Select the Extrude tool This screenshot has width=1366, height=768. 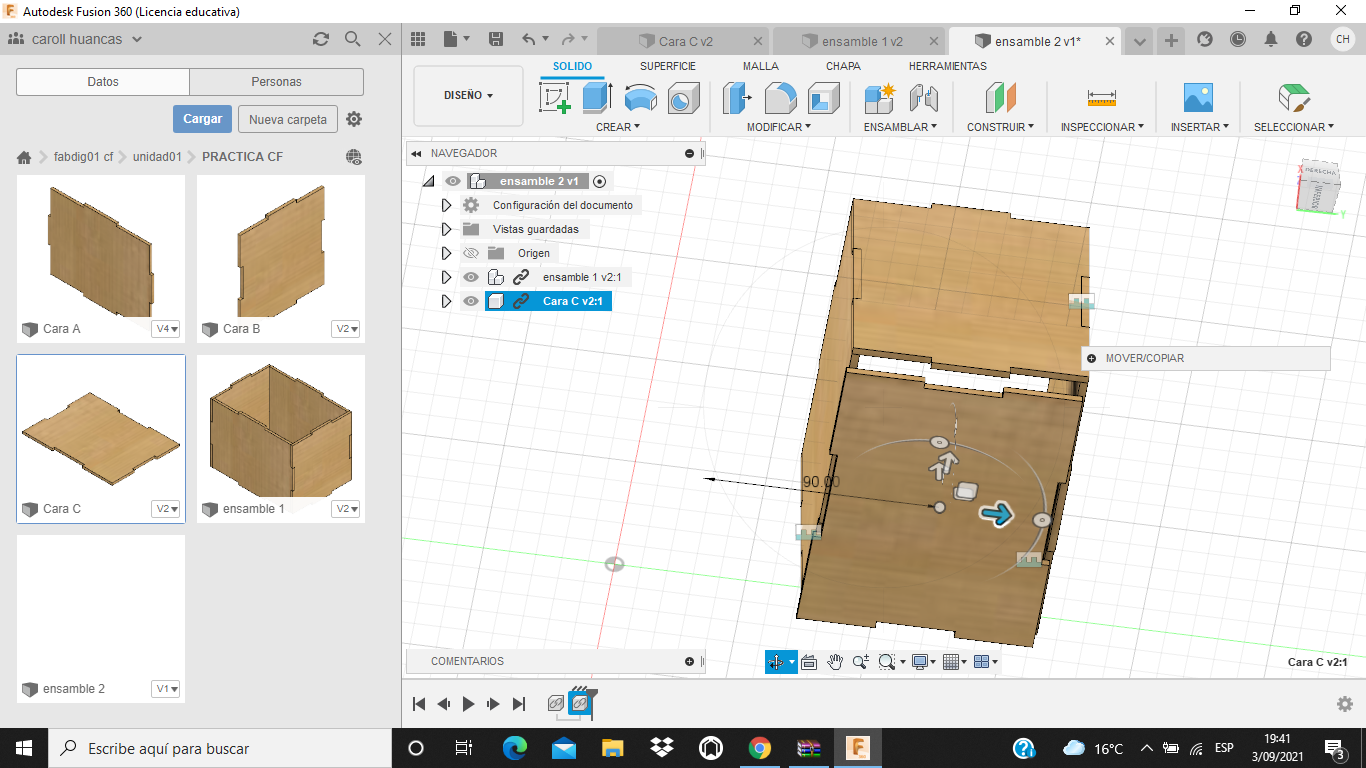(597, 98)
